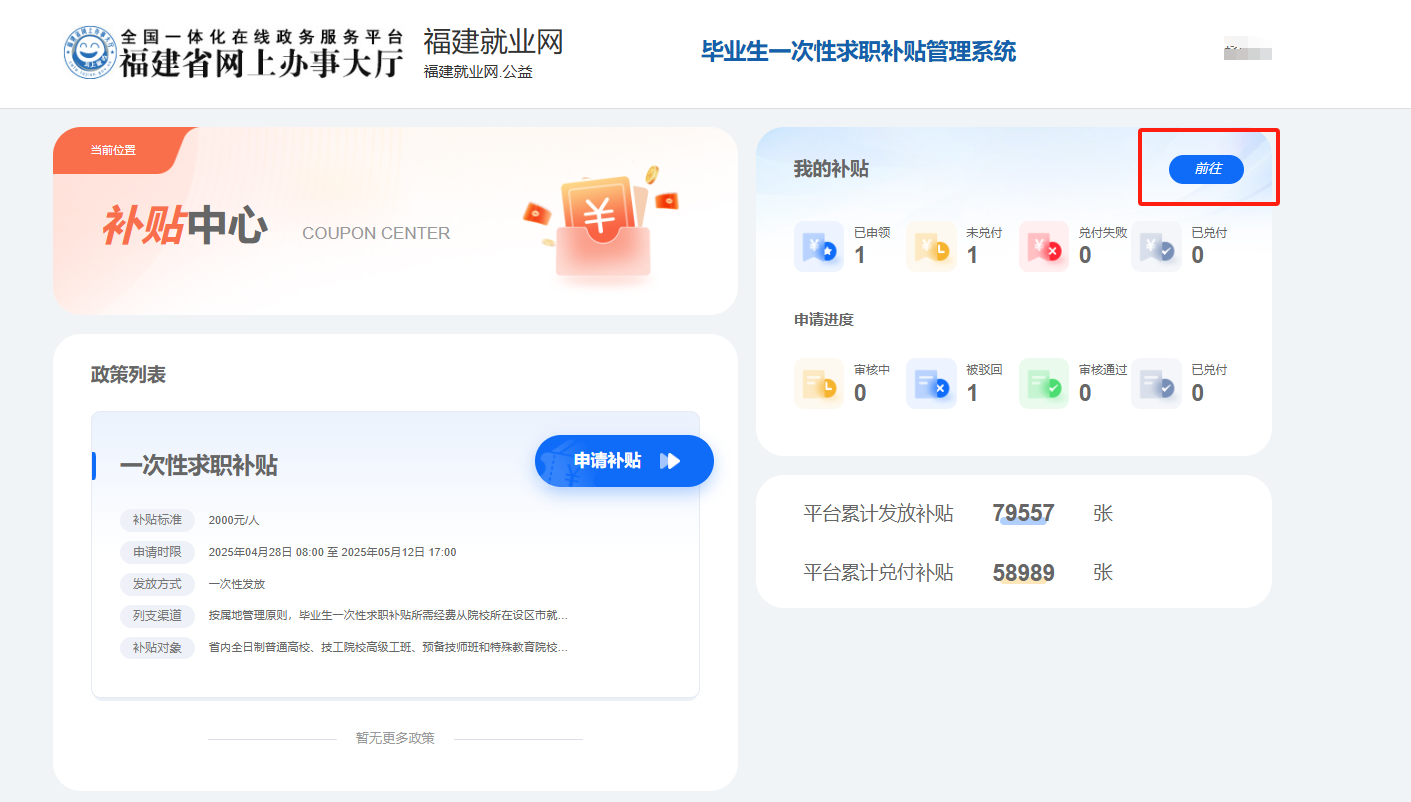Click the 已兑付 icon under 我的补贴
This screenshot has width=1411, height=802.
click(1156, 246)
